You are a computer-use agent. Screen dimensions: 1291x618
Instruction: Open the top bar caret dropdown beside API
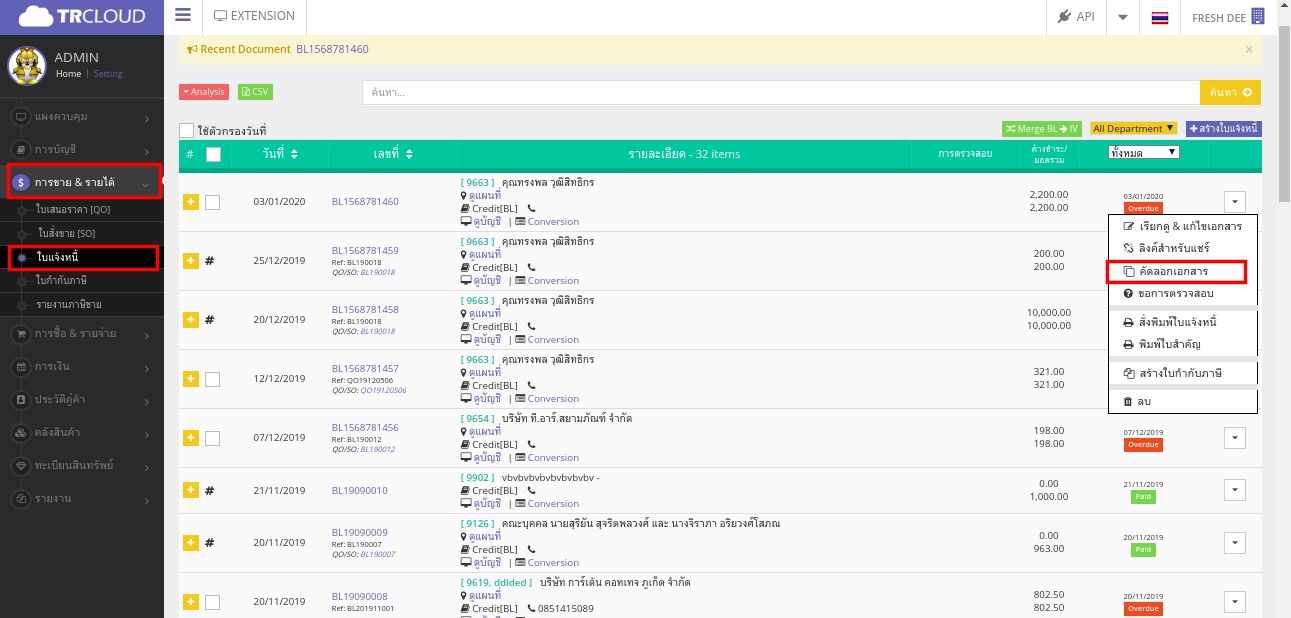(x=1123, y=17)
